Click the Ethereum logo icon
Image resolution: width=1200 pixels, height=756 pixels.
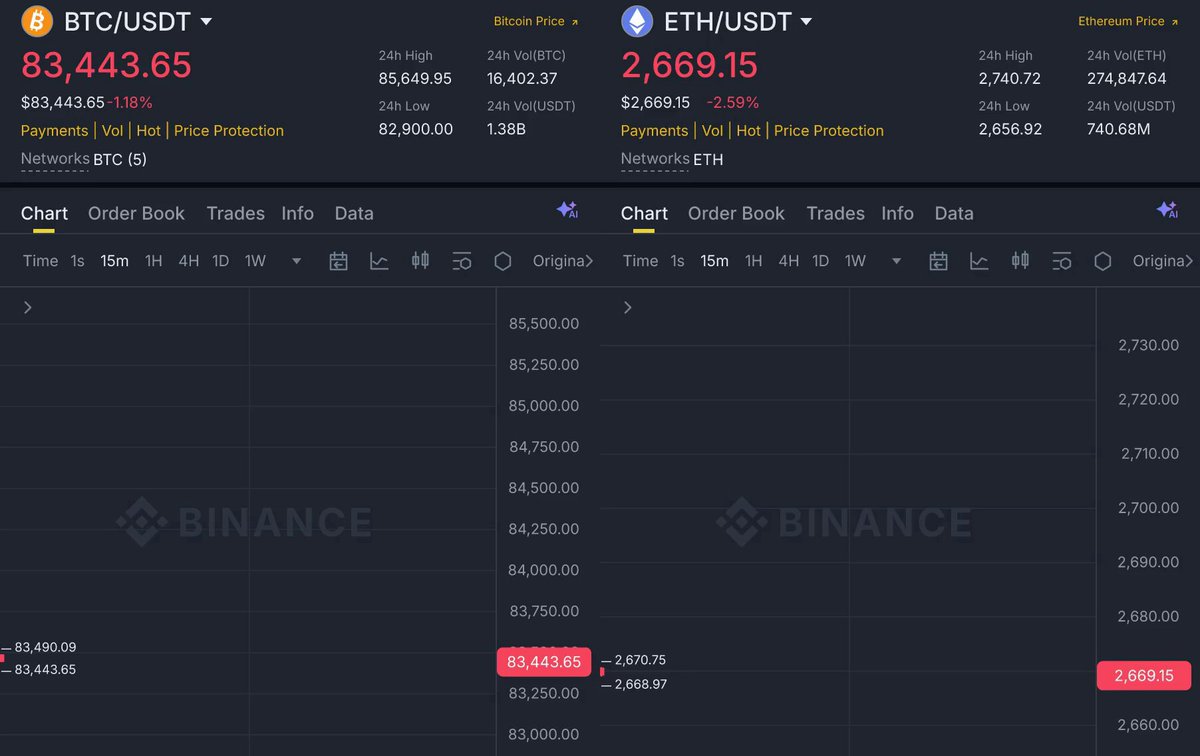[637, 21]
